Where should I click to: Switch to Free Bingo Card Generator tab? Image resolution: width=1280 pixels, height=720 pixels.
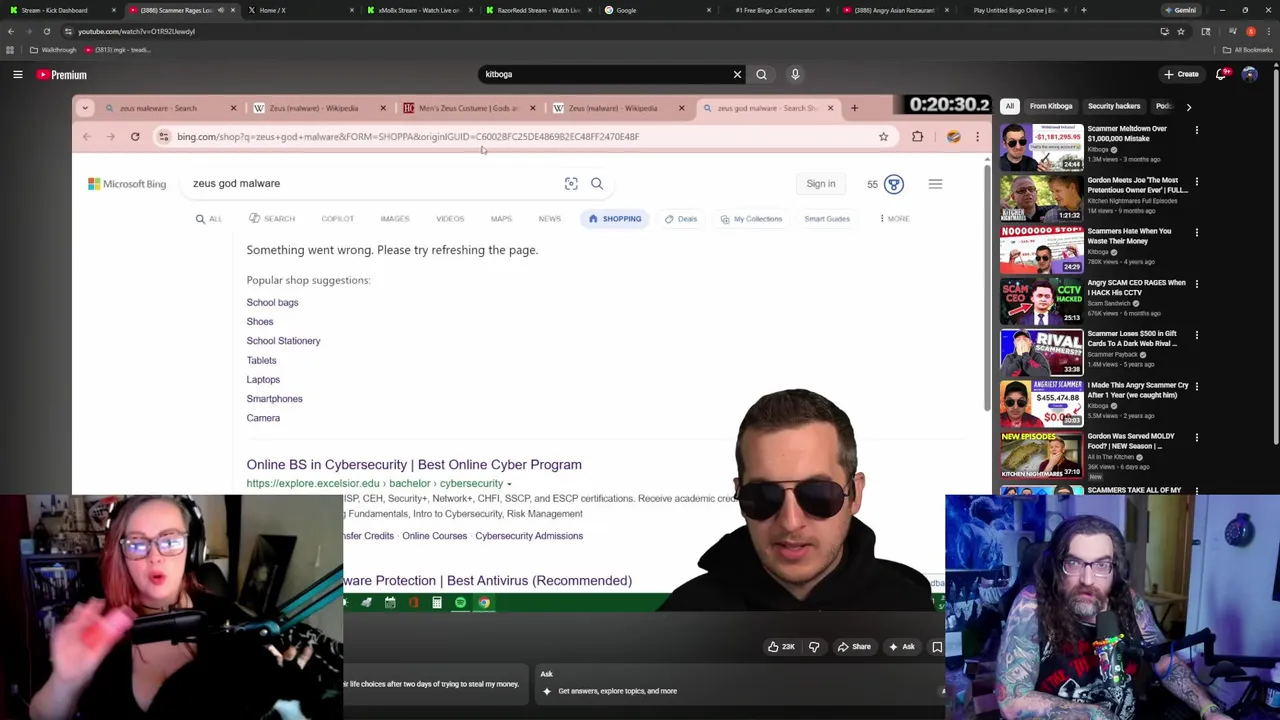click(x=775, y=10)
